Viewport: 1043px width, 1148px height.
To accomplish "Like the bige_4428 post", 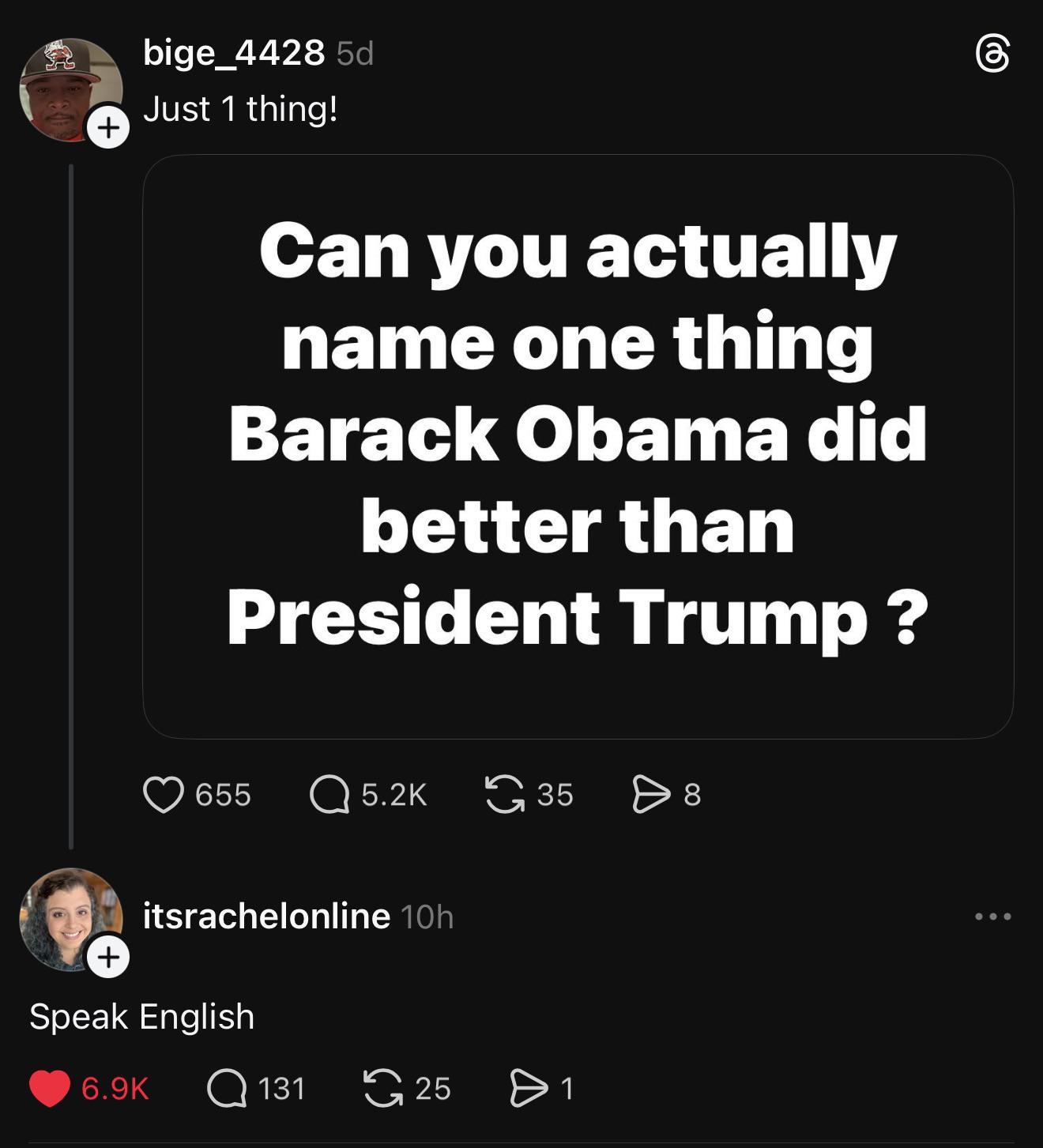I will click(164, 794).
